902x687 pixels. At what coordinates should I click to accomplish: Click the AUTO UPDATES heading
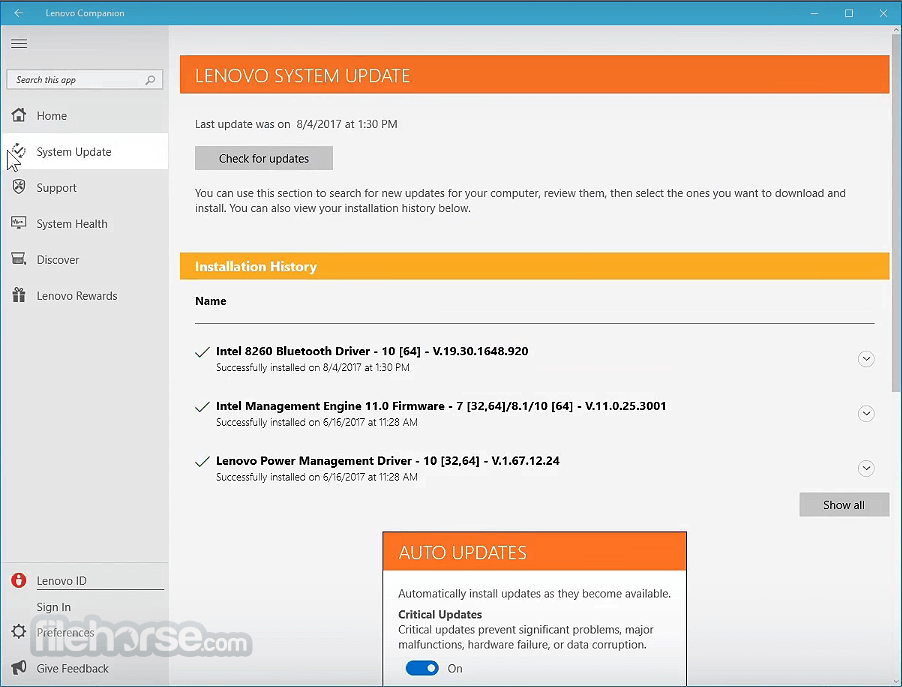(463, 552)
